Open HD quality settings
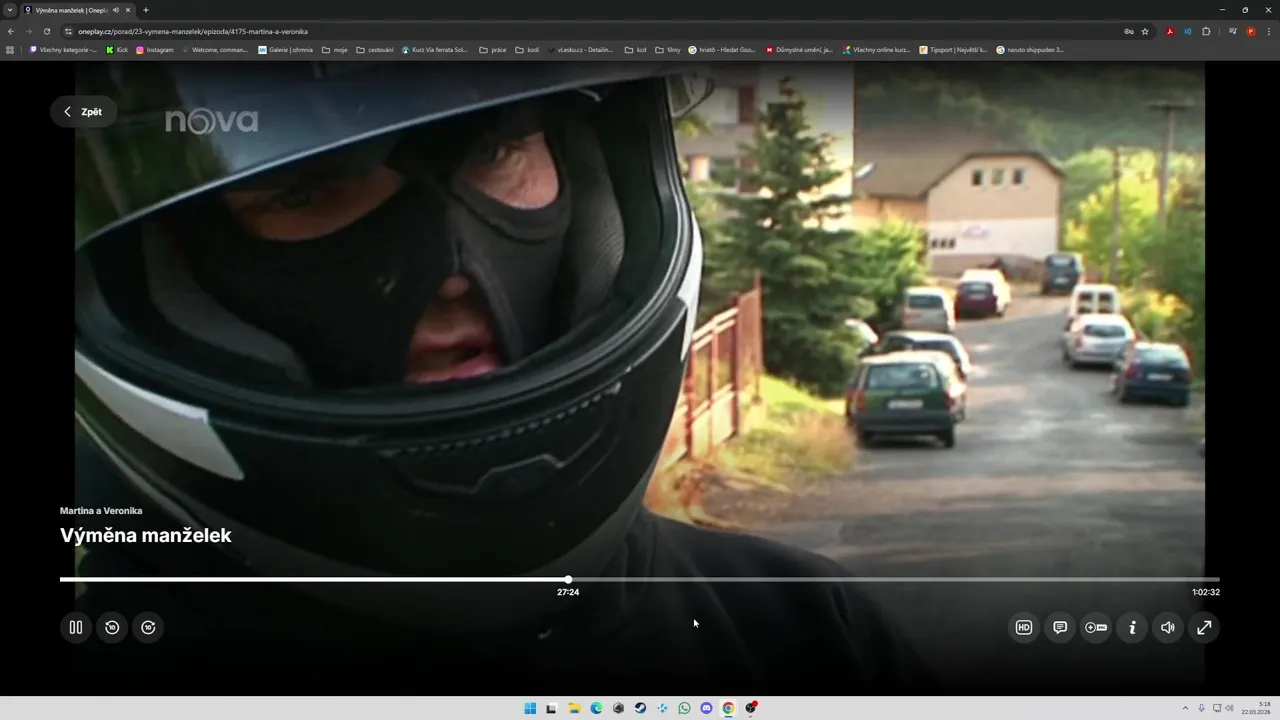Image resolution: width=1280 pixels, height=720 pixels. pos(1024,627)
